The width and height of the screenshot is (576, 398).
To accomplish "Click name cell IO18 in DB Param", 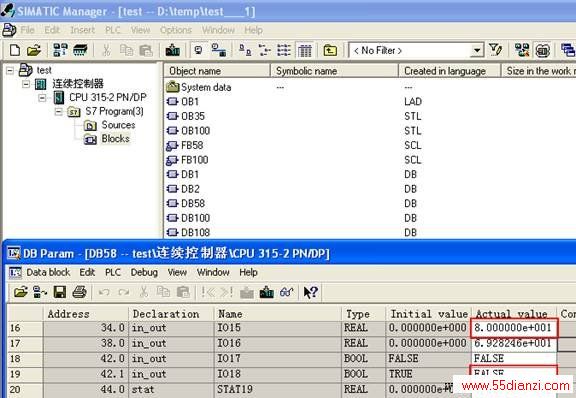I will [x=277, y=374].
